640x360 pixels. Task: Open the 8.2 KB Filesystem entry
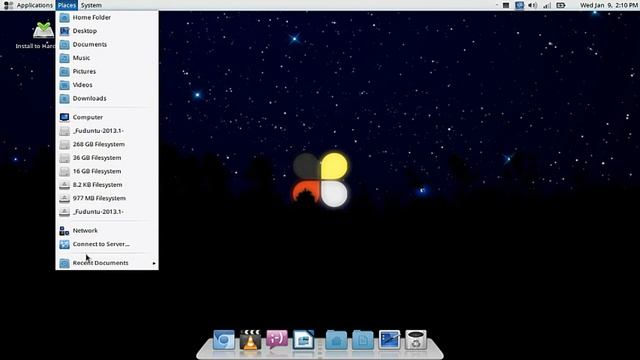[107, 184]
